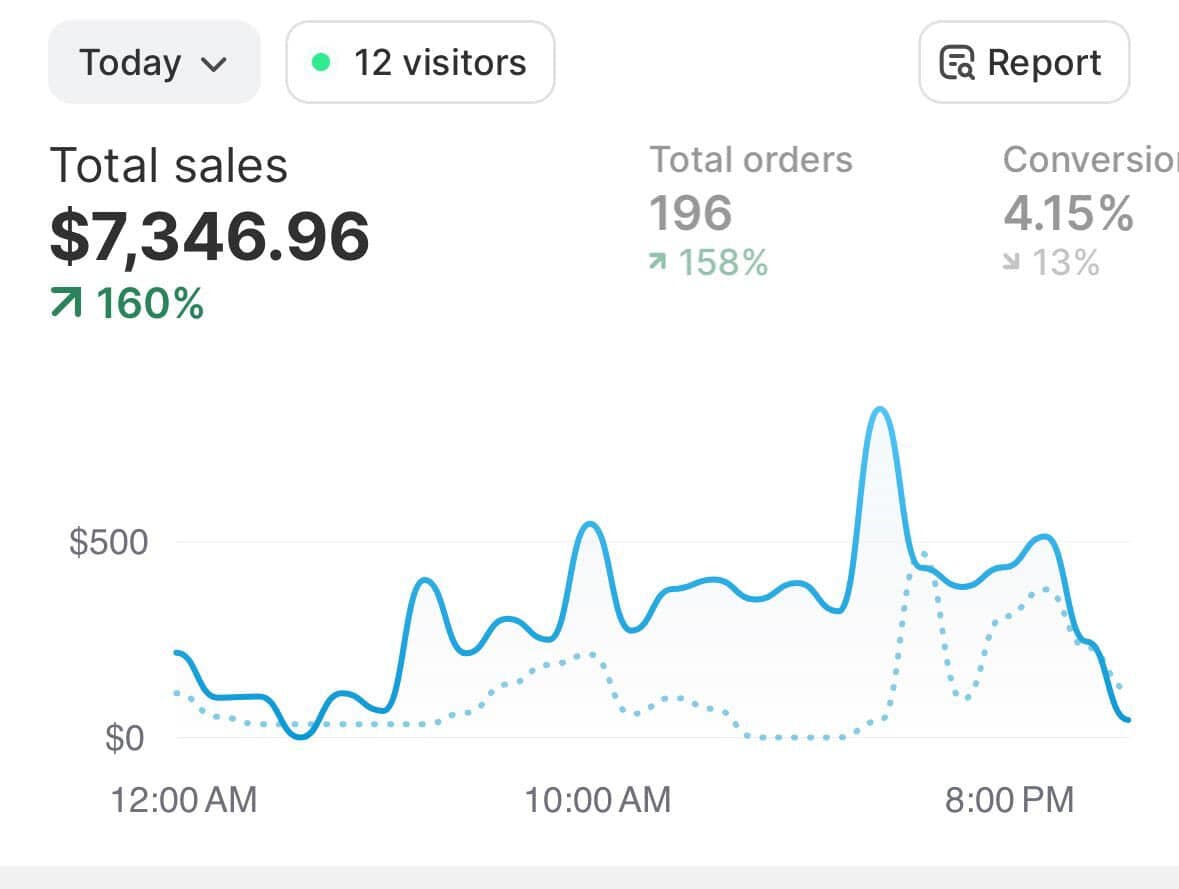1179x889 pixels.
Task: Tap the 4.15% conversion value
Action: (x=1068, y=213)
